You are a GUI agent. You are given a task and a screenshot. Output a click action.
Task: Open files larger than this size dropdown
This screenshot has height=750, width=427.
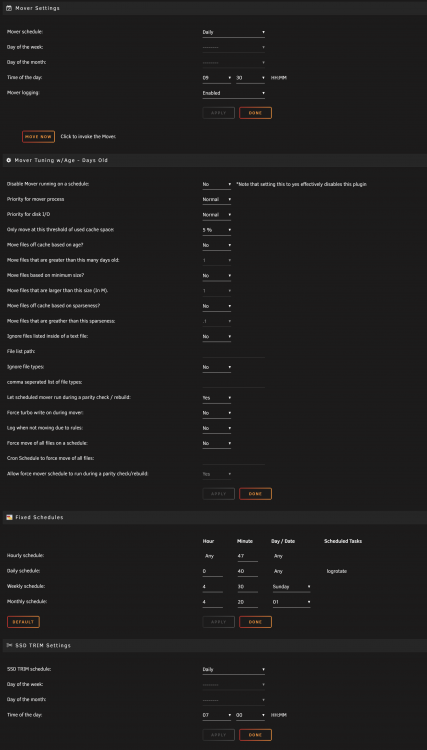point(217,291)
